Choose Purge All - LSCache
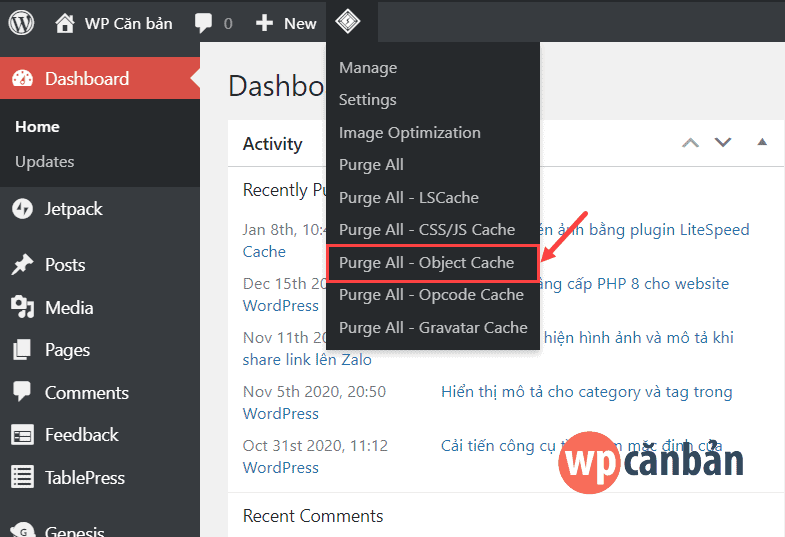This screenshot has height=537, width=785. pos(409,198)
